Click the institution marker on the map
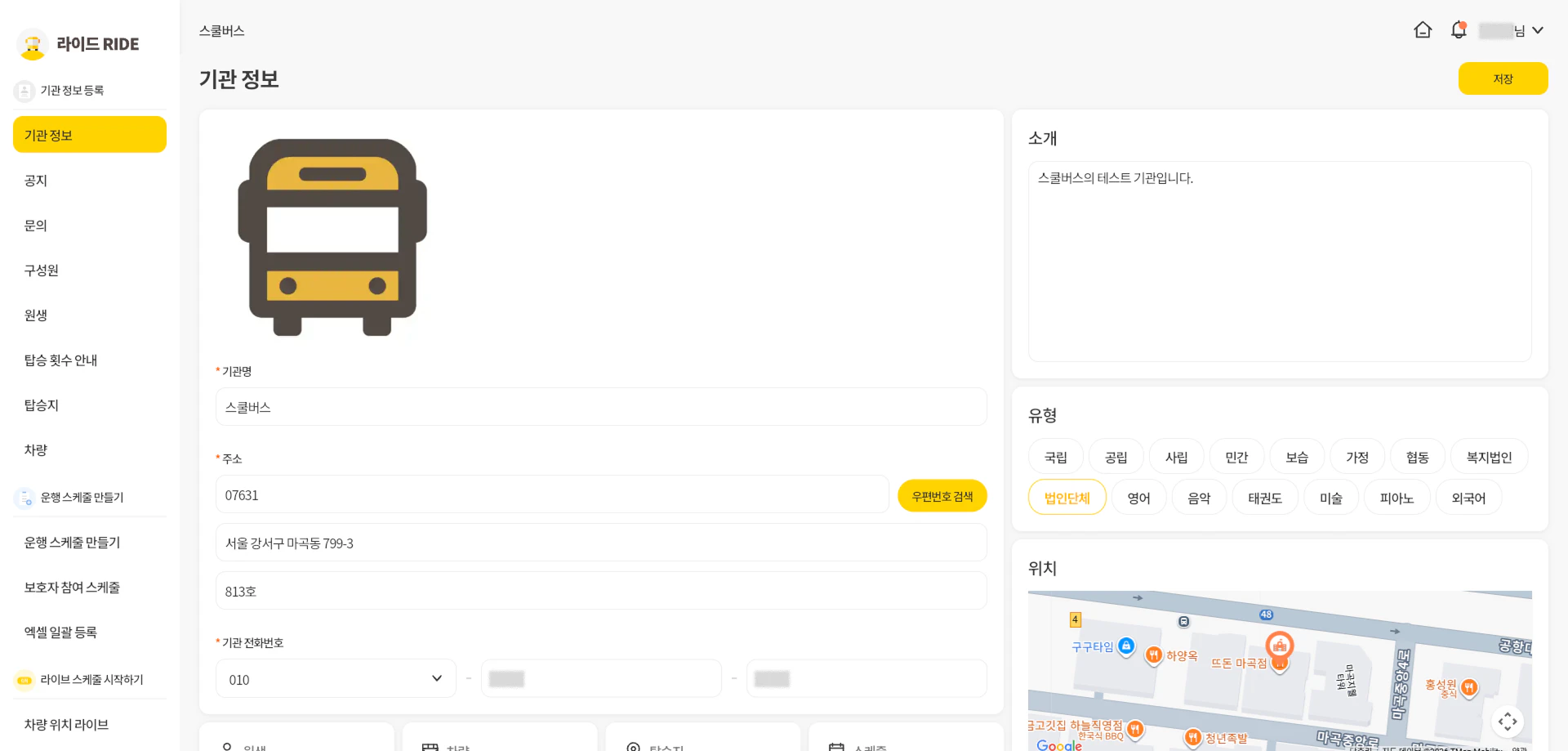 point(1280,646)
